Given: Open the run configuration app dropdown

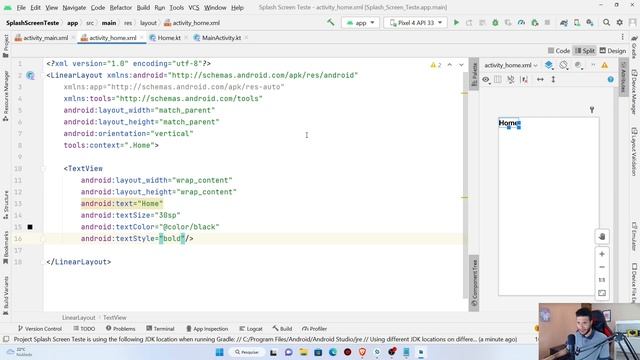Looking at the screenshot, I should 360,23.
